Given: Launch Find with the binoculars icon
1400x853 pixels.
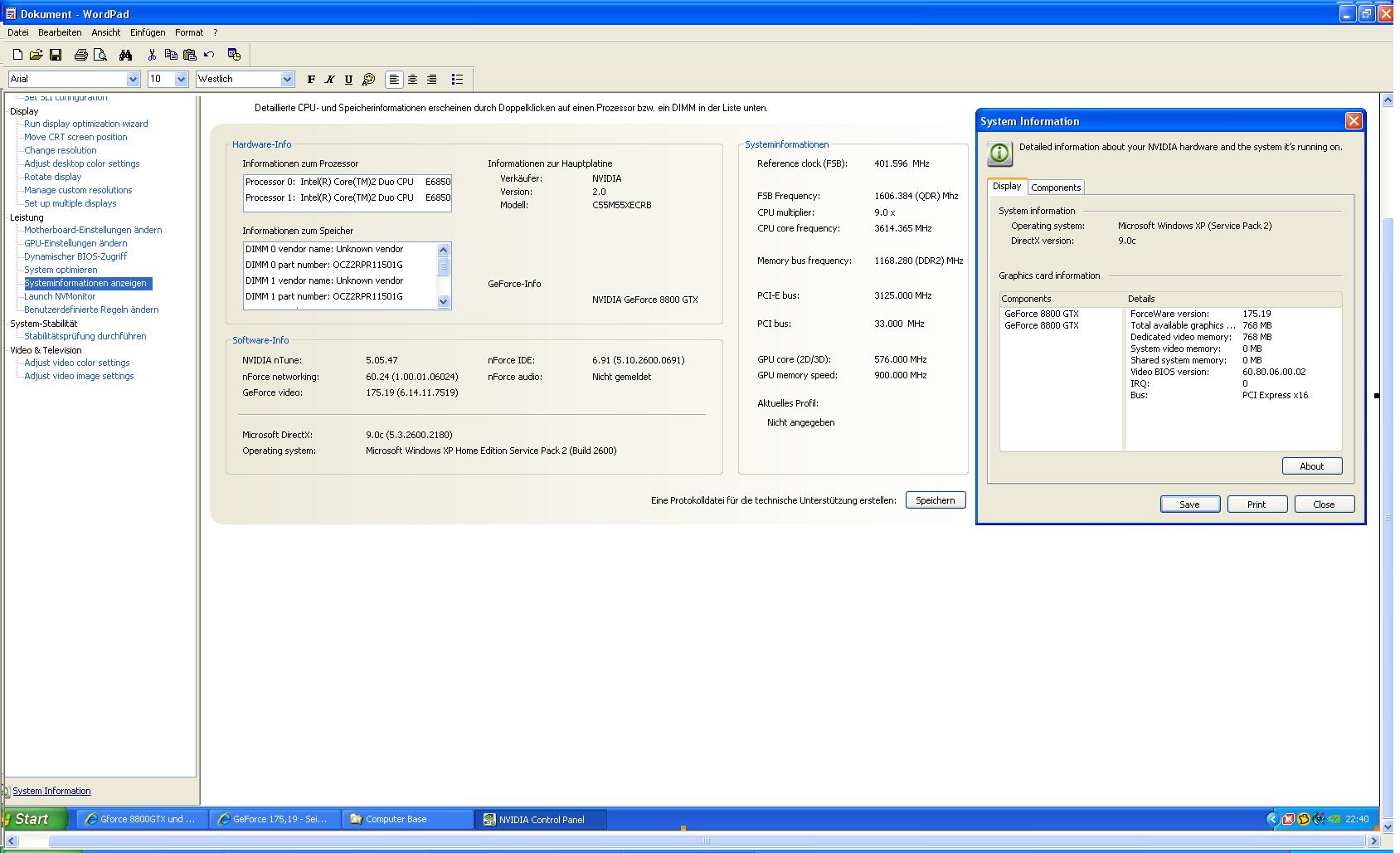Looking at the screenshot, I should point(125,55).
